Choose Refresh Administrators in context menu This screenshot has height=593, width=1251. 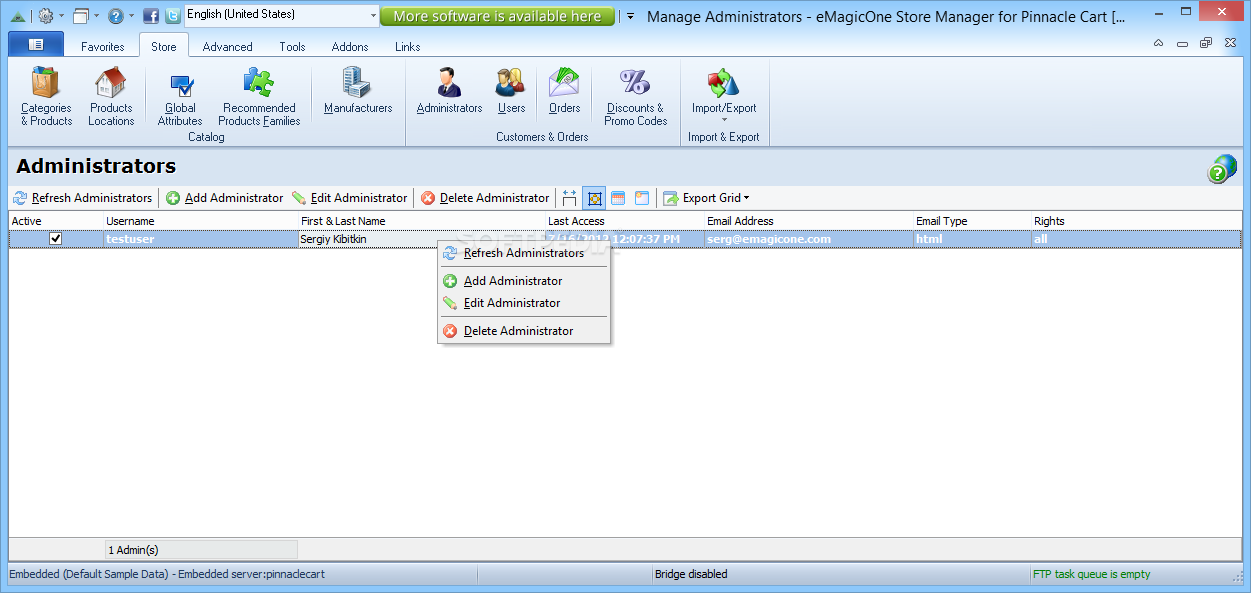coord(524,253)
